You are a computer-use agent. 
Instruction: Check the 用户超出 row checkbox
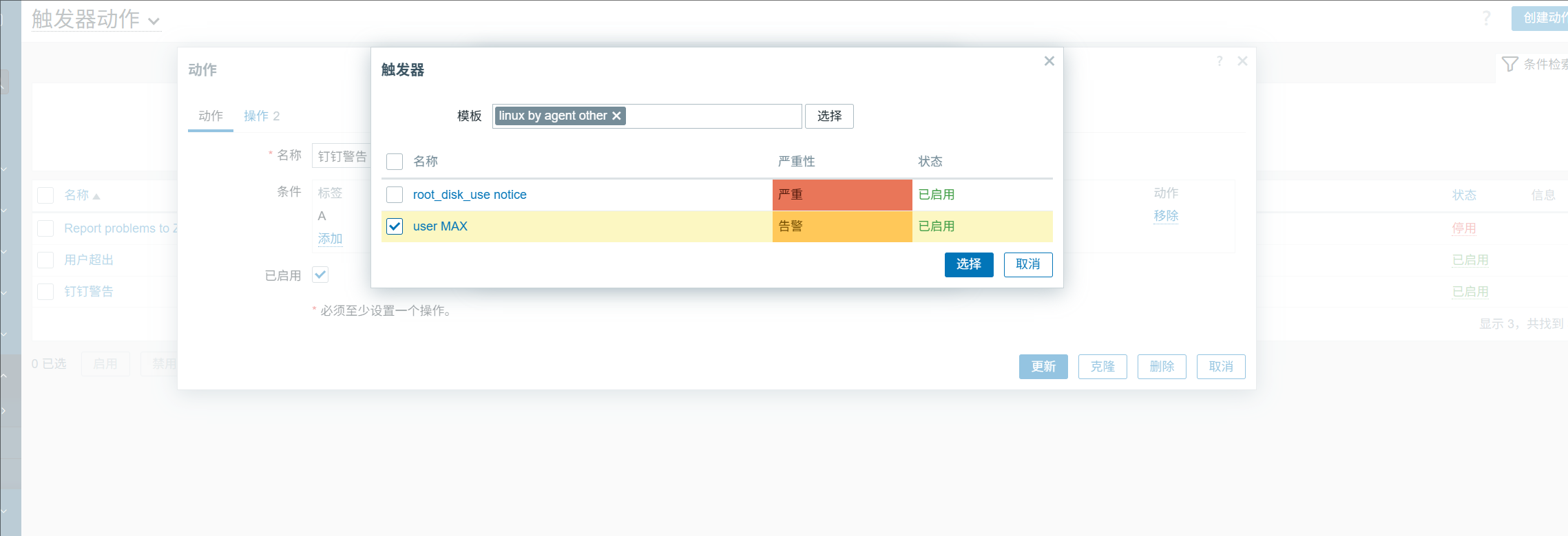click(x=45, y=260)
